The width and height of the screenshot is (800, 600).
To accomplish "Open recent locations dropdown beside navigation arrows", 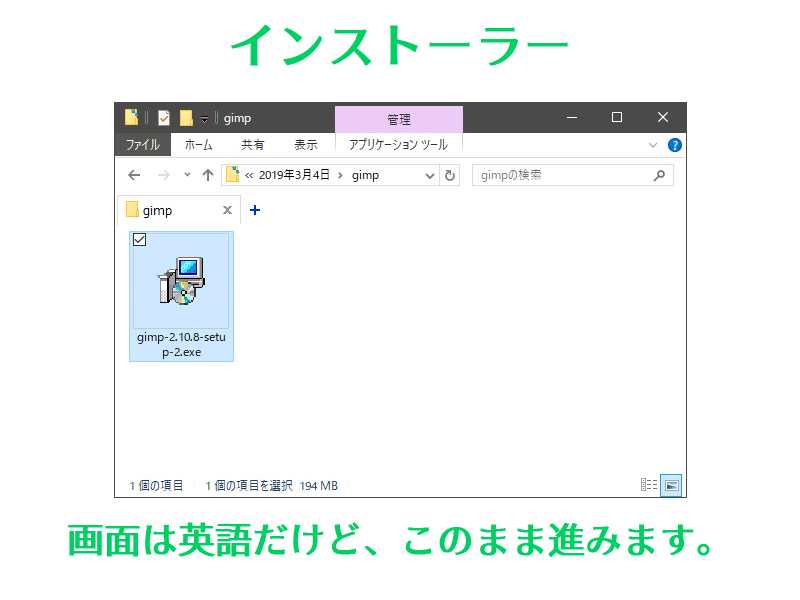I will [x=185, y=176].
